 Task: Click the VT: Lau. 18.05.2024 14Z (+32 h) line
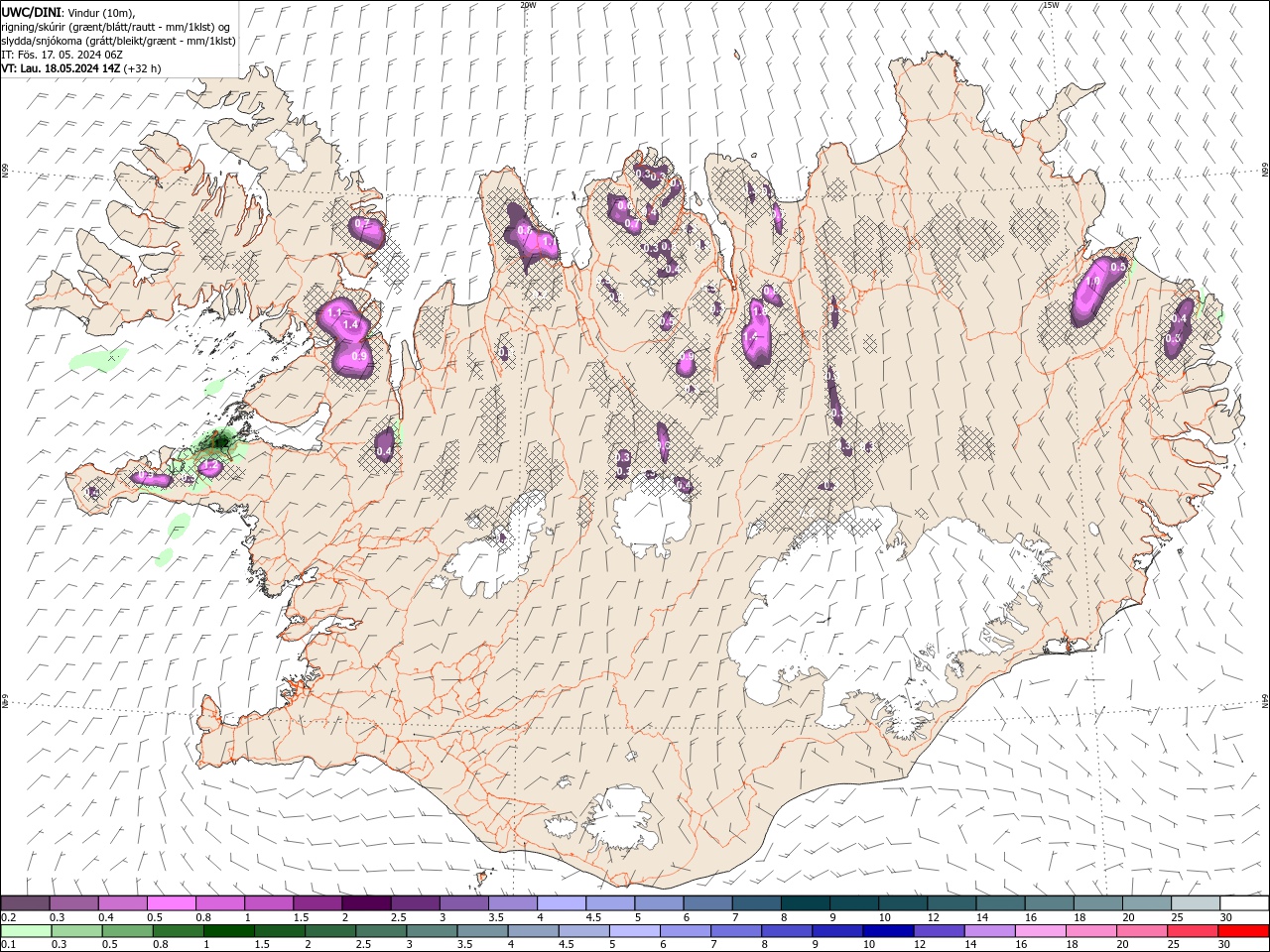pyautogui.click(x=81, y=68)
